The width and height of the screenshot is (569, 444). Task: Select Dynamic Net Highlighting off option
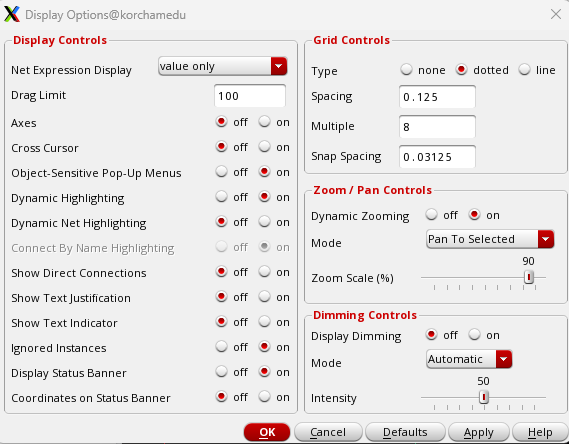click(x=221, y=221)
